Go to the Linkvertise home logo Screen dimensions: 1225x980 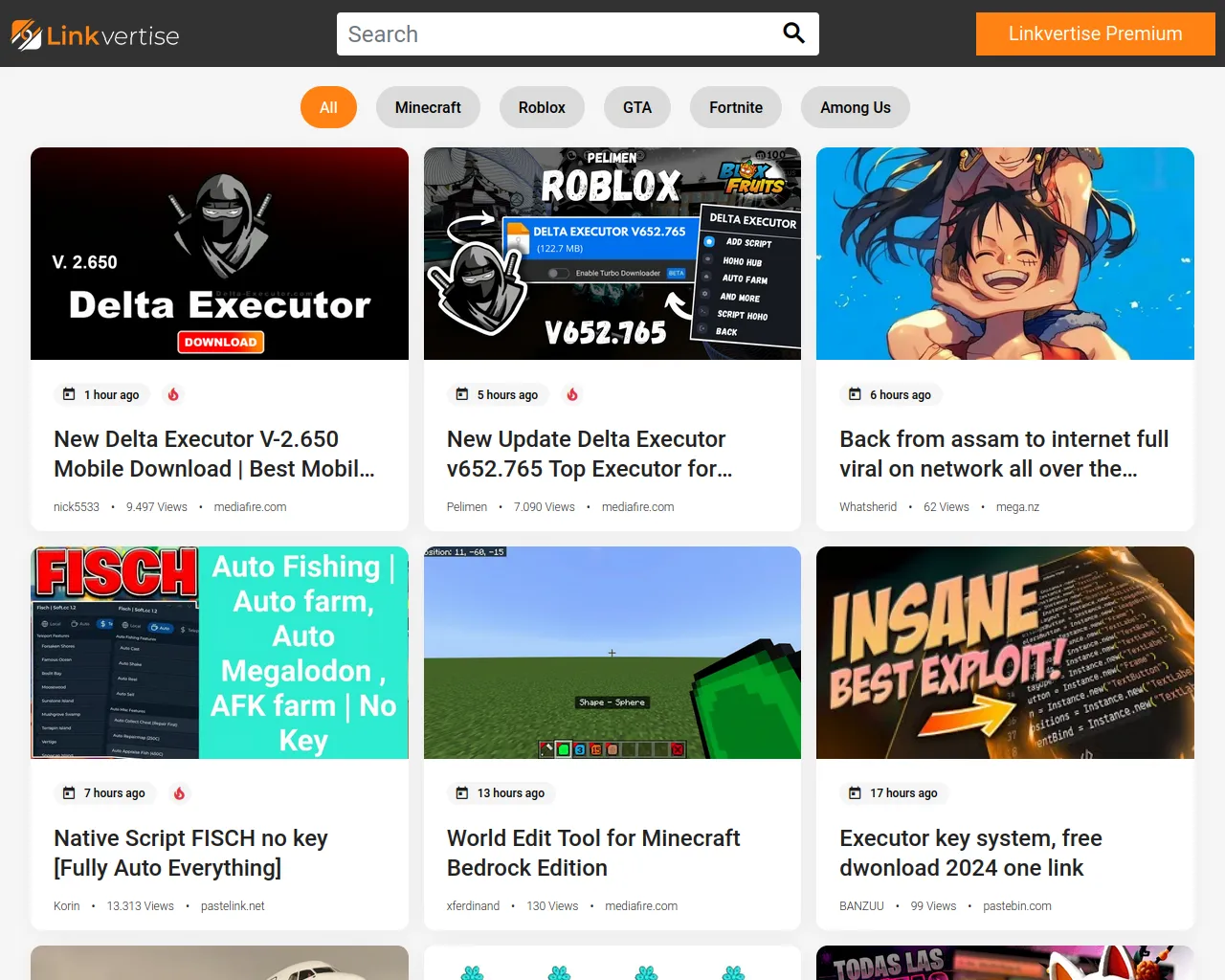point(95,34)
